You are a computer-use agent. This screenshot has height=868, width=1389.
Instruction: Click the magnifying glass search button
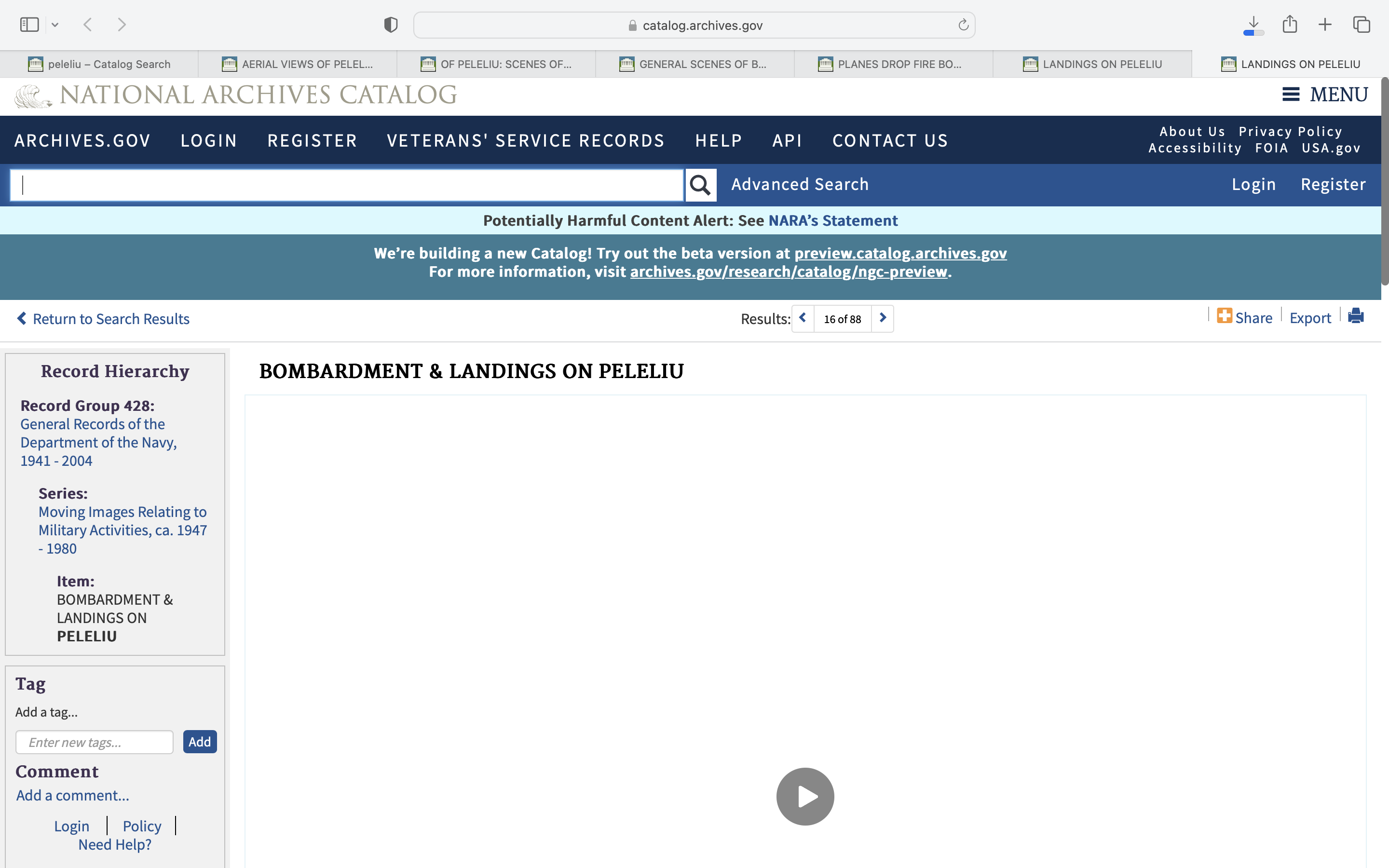point(700,185)
